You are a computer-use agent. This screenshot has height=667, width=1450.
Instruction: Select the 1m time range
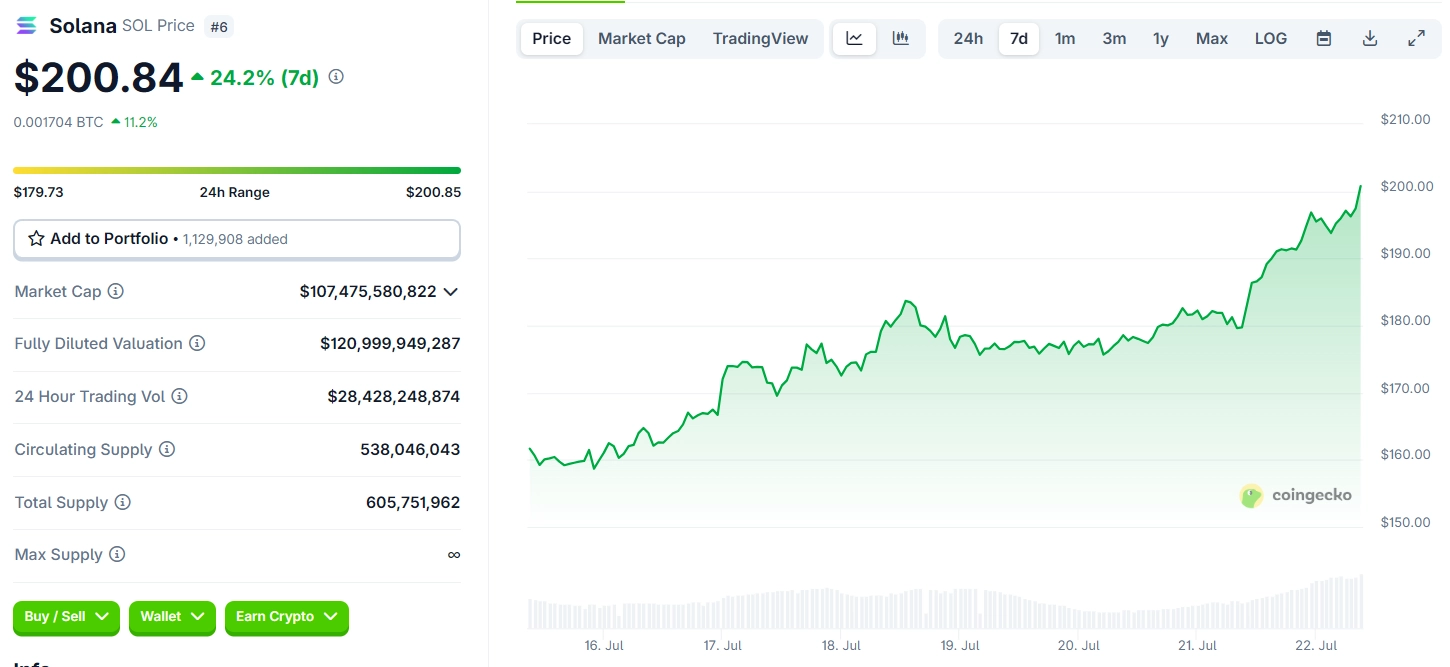coord(1065,38)
